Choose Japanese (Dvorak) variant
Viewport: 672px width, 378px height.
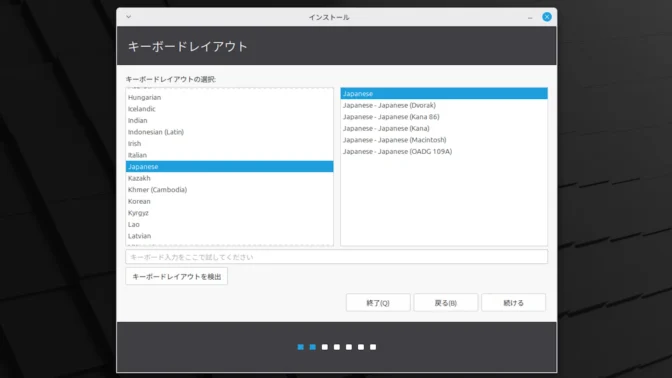(x=444, y=105)
